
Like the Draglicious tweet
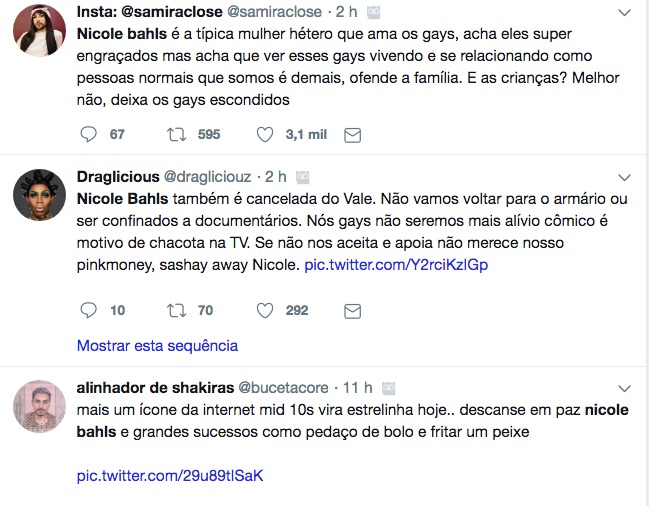click(x=266, y=310)
